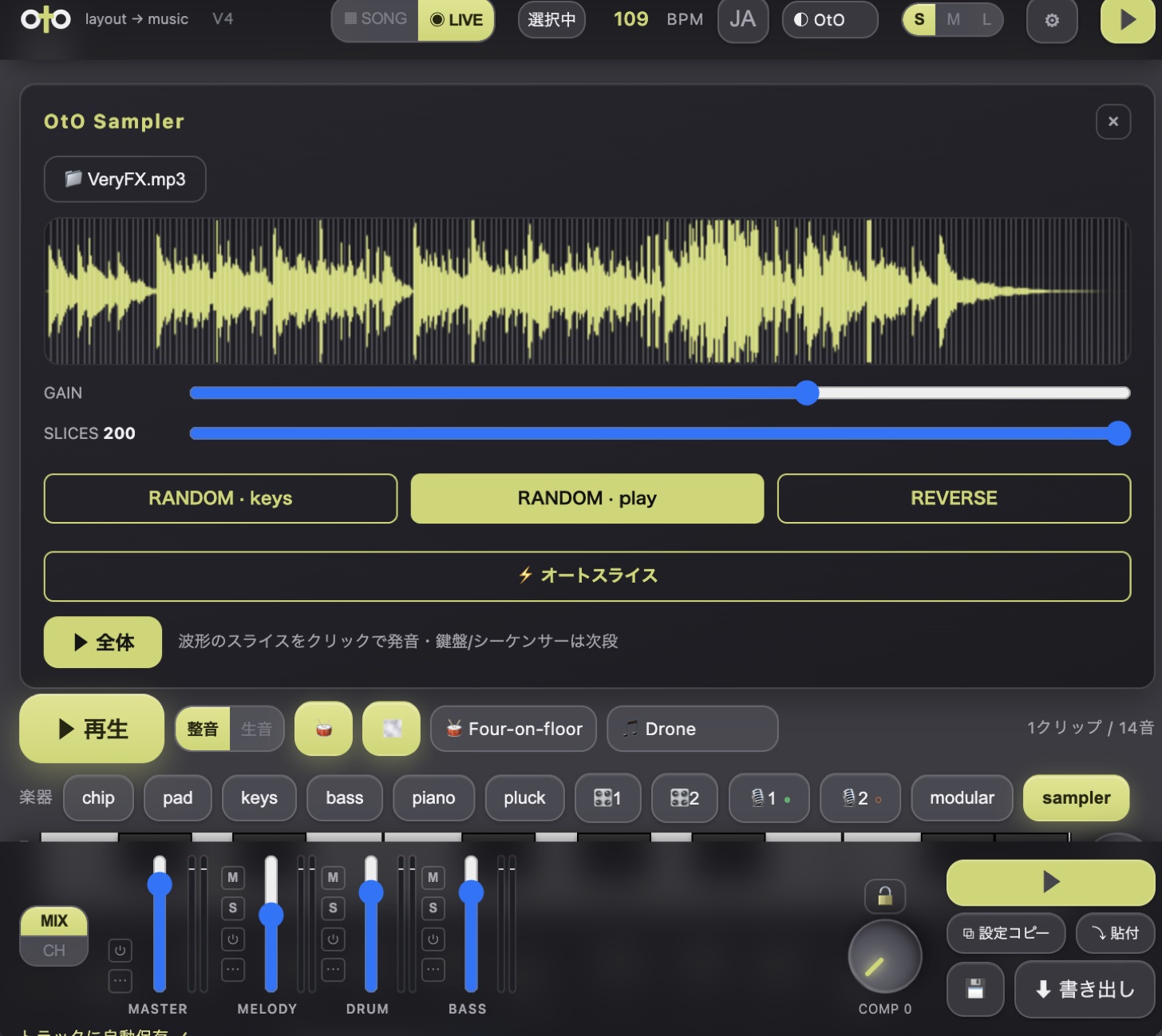Select microphone 2 instrument
This screenshot has height=1036, width=1162.
point(860,798)
